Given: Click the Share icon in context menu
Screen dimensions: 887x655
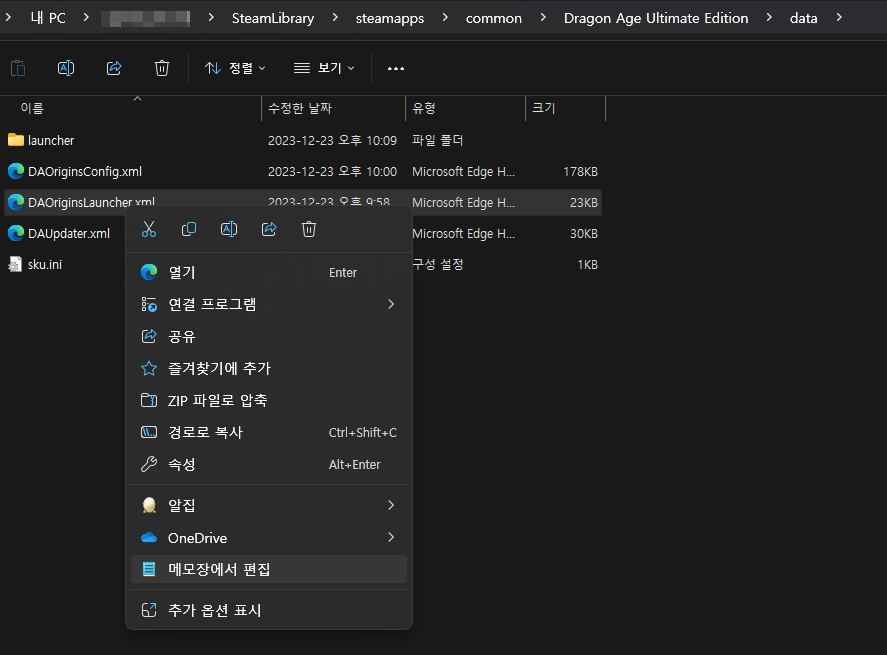Looking at the screenshot, I should [269, 229].
